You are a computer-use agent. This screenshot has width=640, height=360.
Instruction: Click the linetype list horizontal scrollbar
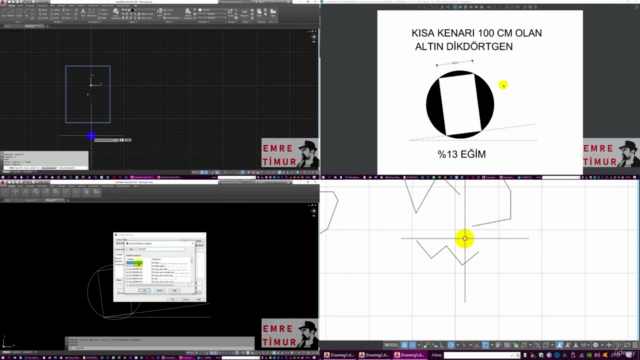(x=158, y=285)
